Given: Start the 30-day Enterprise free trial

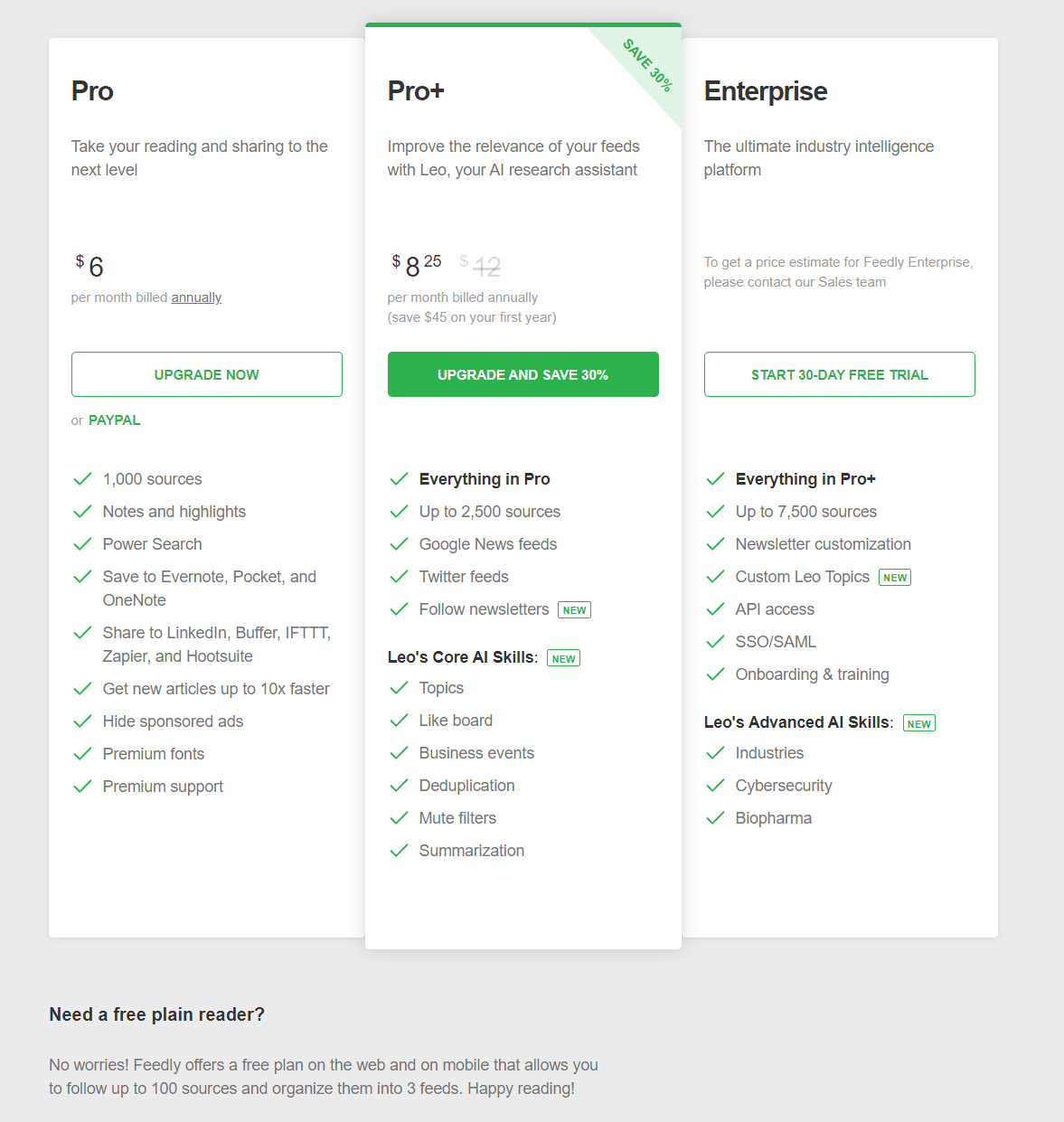Looking at the screenshot, I should tap(839, 374).
